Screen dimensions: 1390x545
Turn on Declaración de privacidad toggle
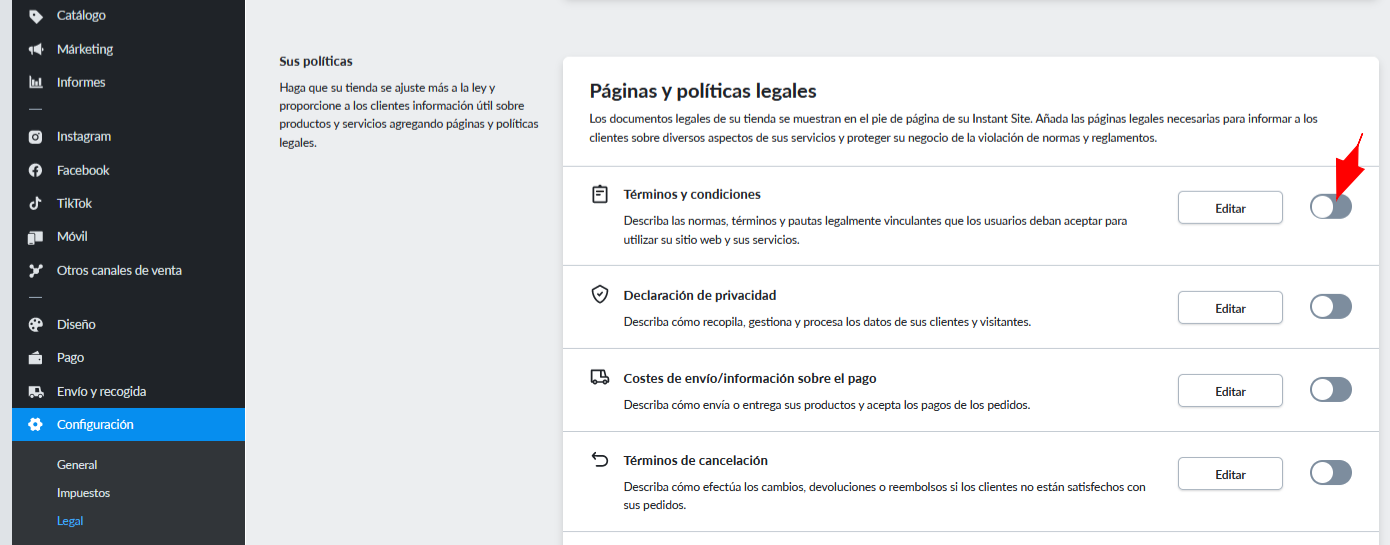(1331, 307)
